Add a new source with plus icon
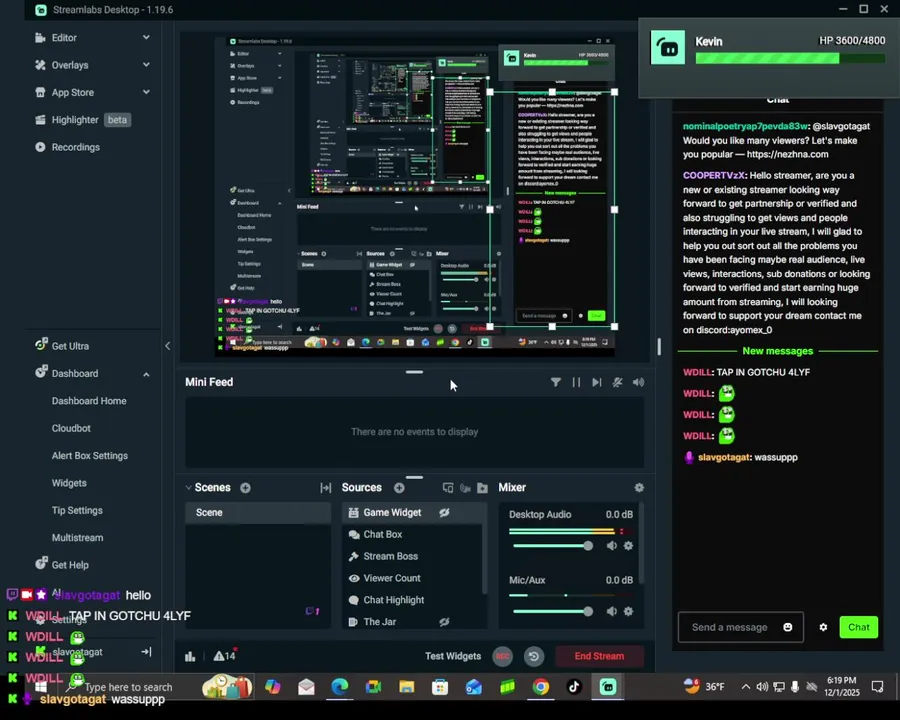Viewport: 900px width, 720px height. point(399,488)
